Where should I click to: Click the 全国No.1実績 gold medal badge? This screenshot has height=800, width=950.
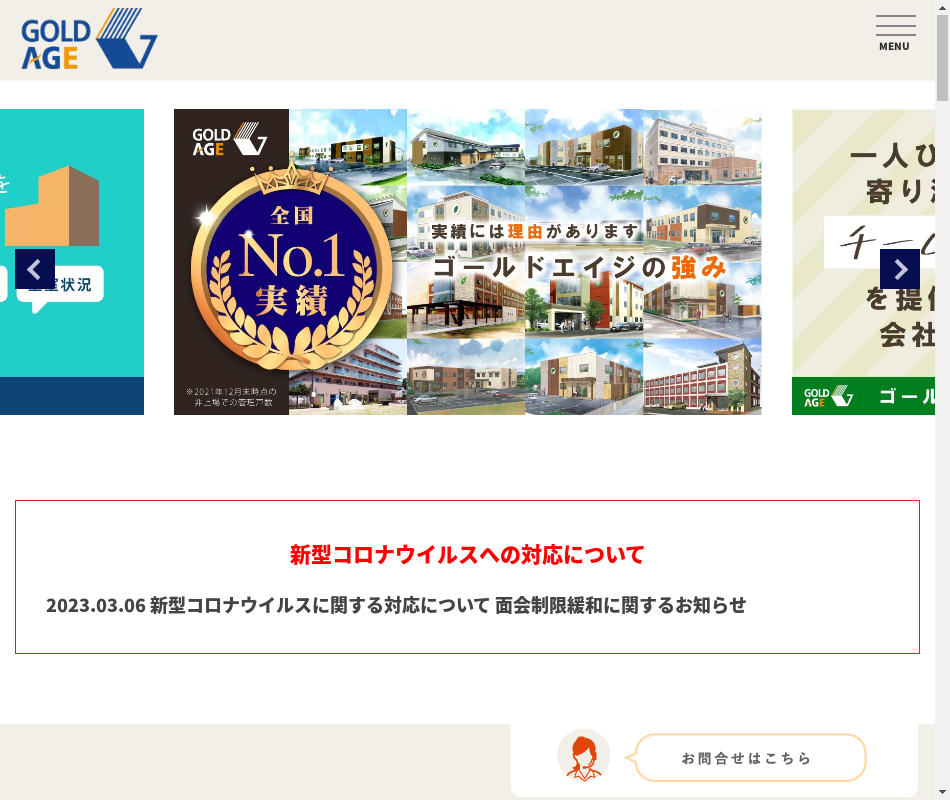tap(291, 265)
